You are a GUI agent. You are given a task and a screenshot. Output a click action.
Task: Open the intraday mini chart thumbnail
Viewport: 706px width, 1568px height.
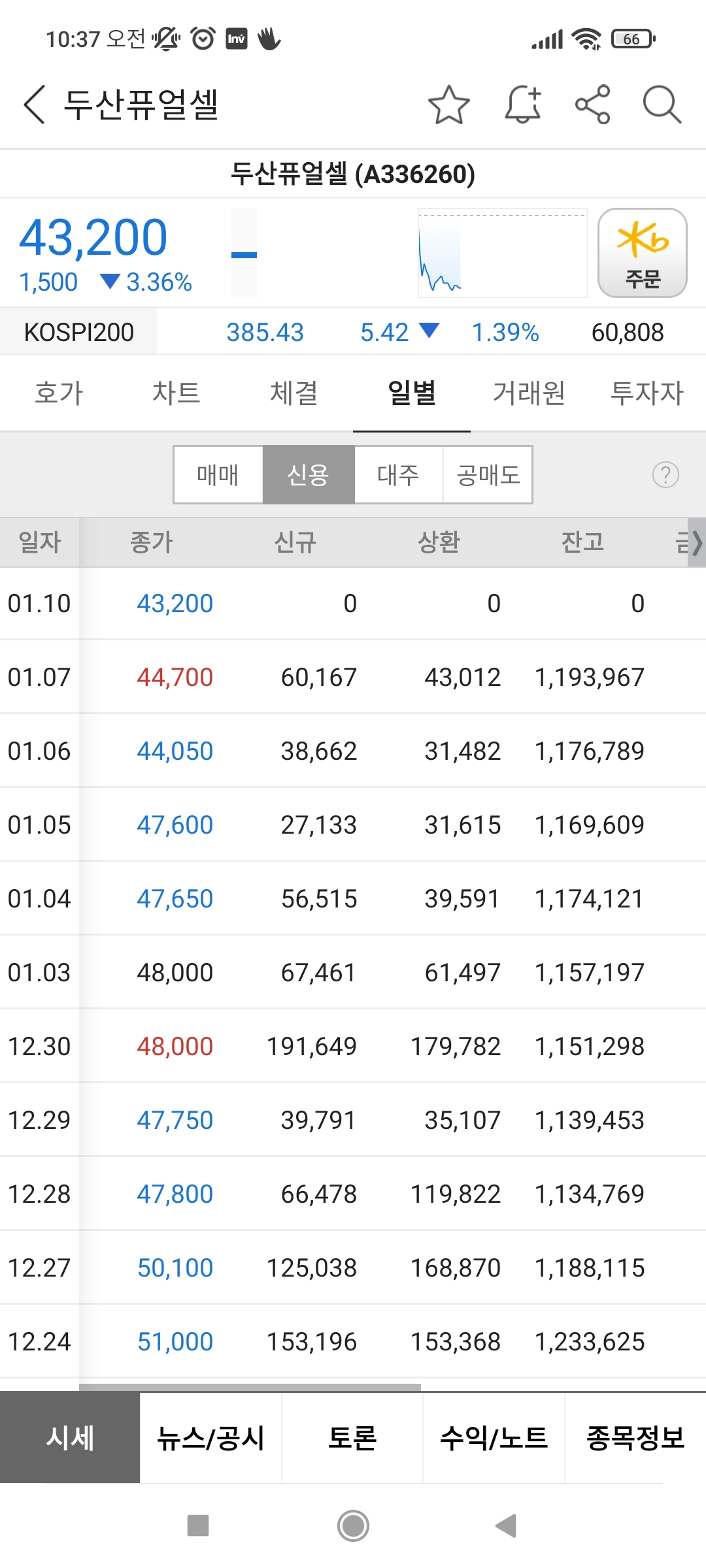pos(502,253)
